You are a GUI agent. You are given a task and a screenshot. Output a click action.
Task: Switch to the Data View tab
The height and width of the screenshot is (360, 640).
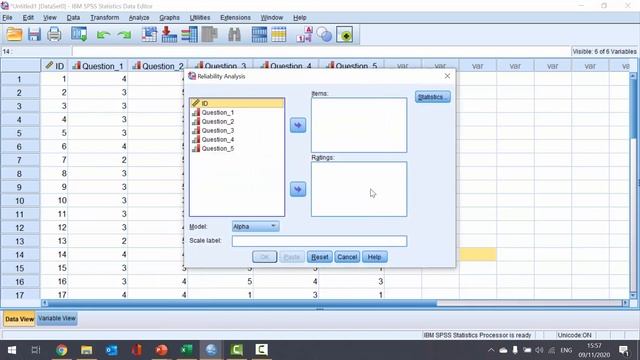[19, 319]
